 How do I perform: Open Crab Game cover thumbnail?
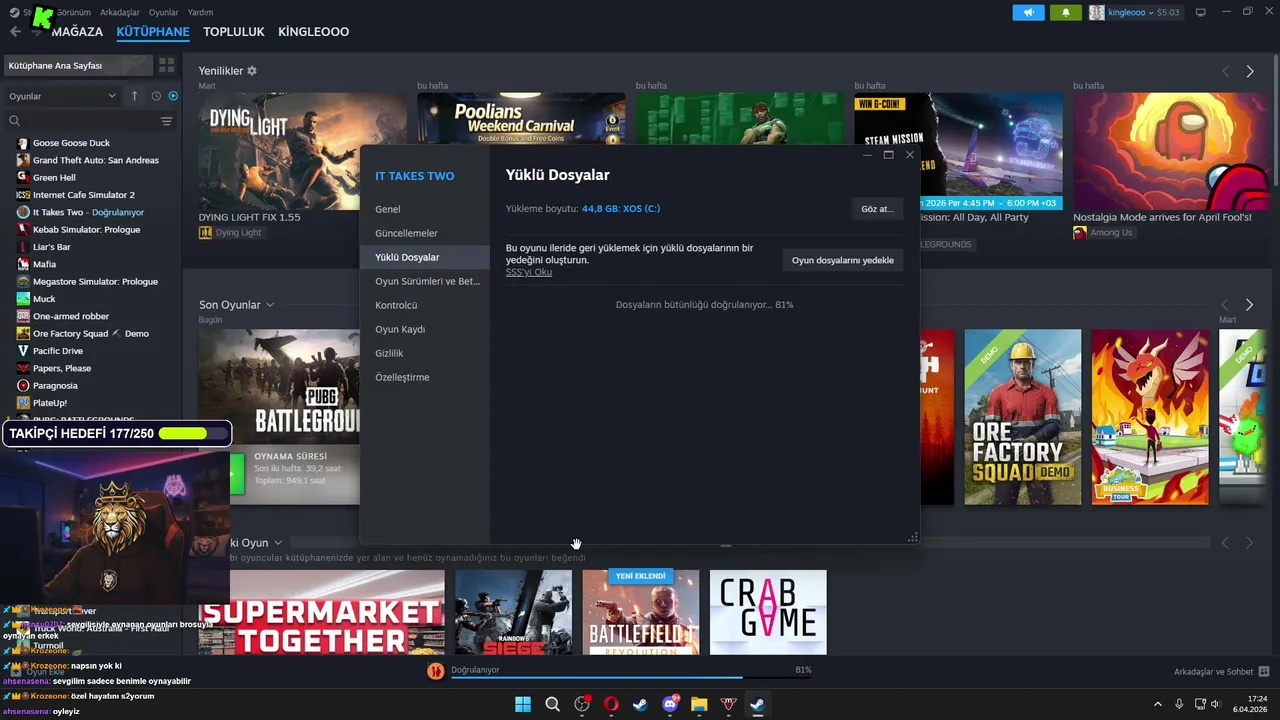(x=768, y=612)
